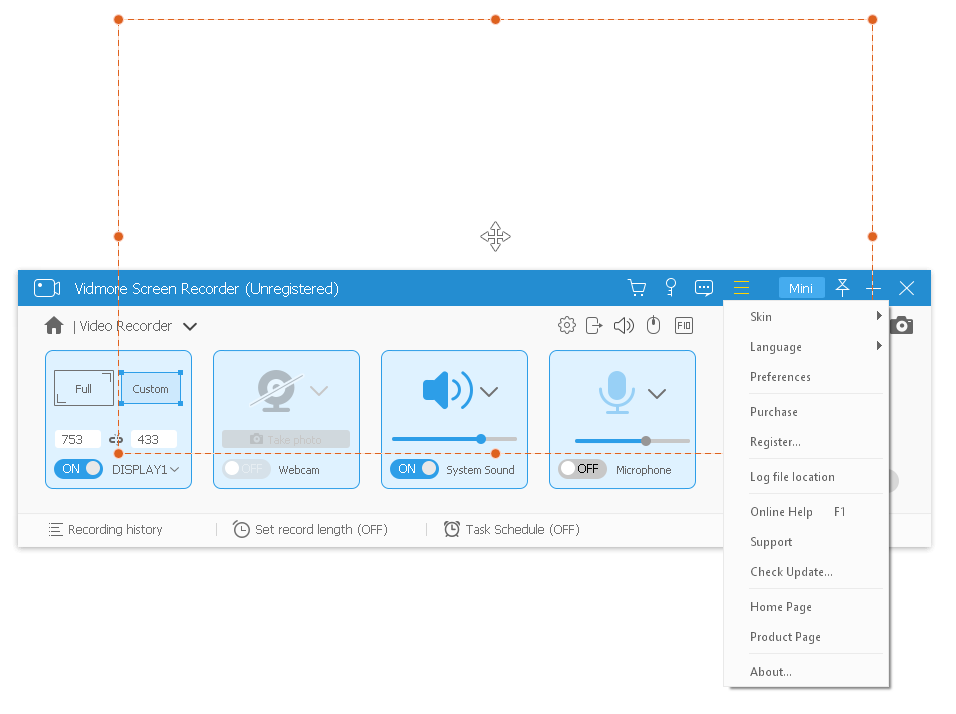The image size is (956, 714).
Task: Click the top-left capture region handle
Action: point(119,20)
